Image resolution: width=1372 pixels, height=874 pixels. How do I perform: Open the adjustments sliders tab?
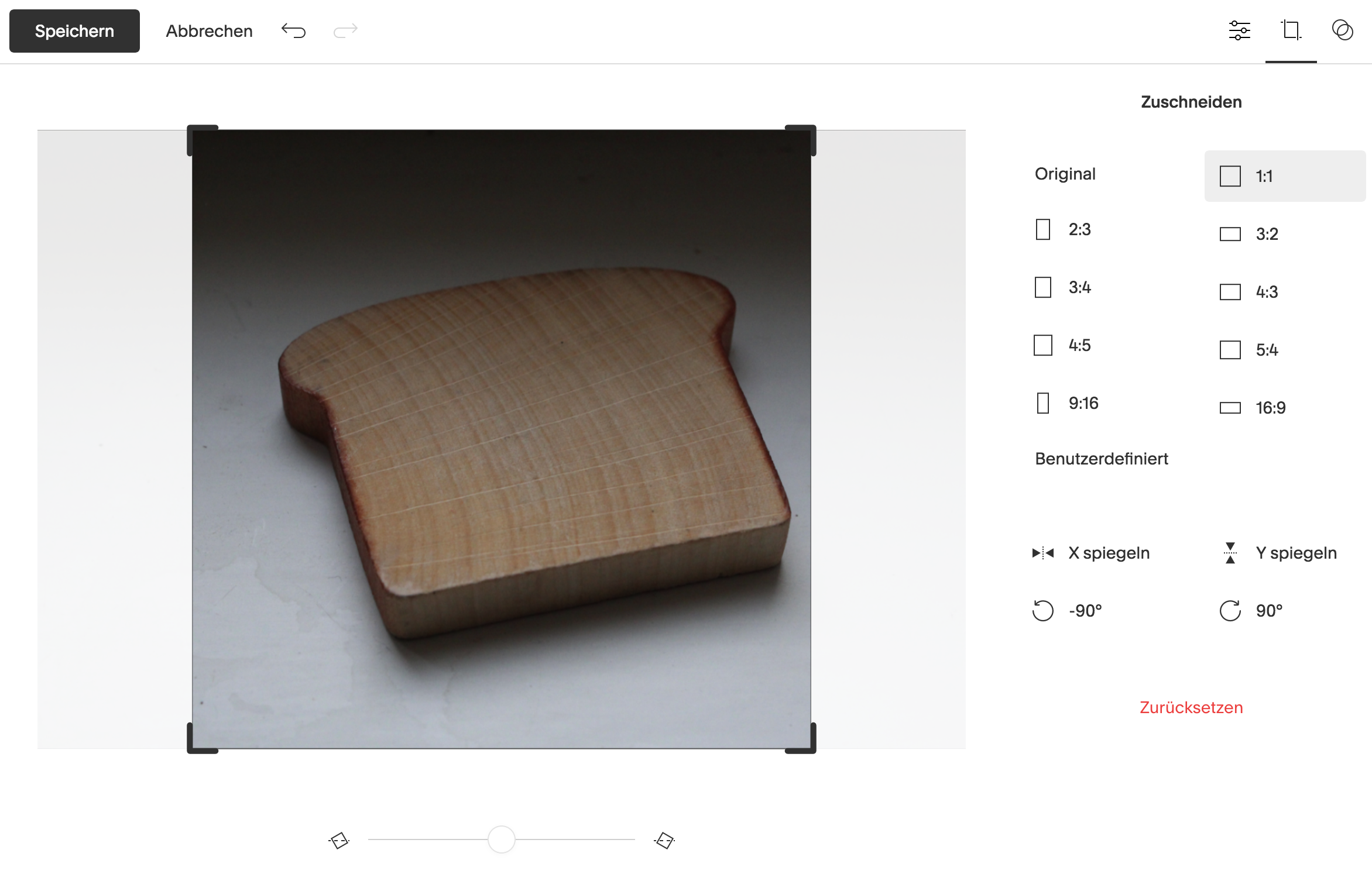1239,30
